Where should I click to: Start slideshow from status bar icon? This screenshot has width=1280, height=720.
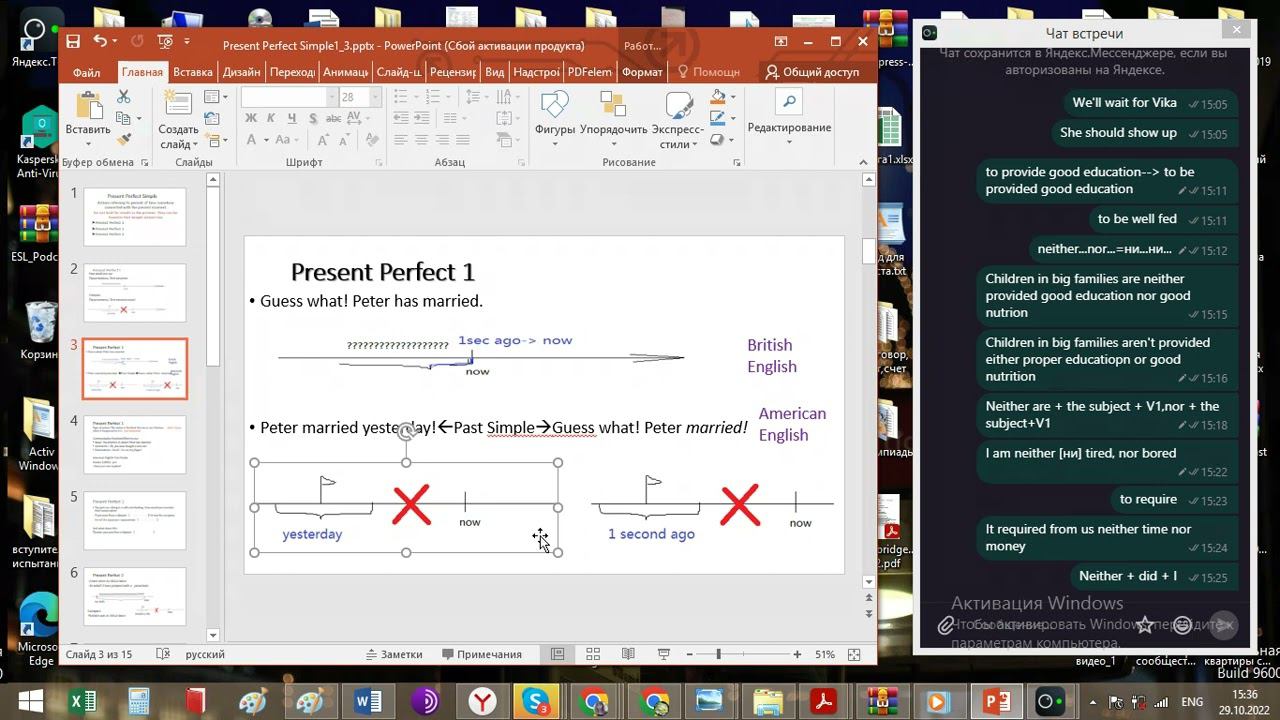pyautogui.click(x=663, y=654)
